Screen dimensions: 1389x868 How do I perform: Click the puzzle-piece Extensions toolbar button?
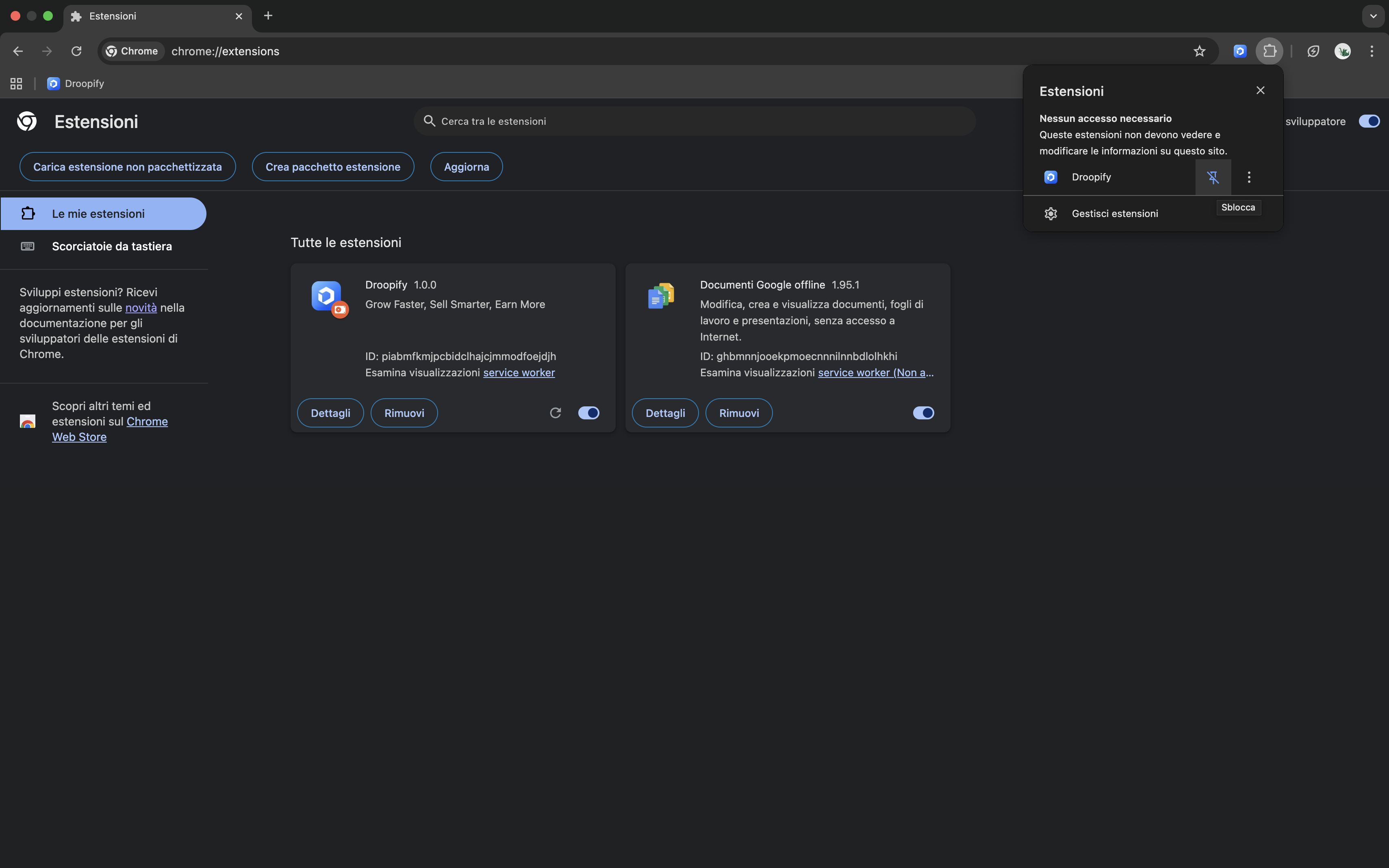pos(1270,51)
